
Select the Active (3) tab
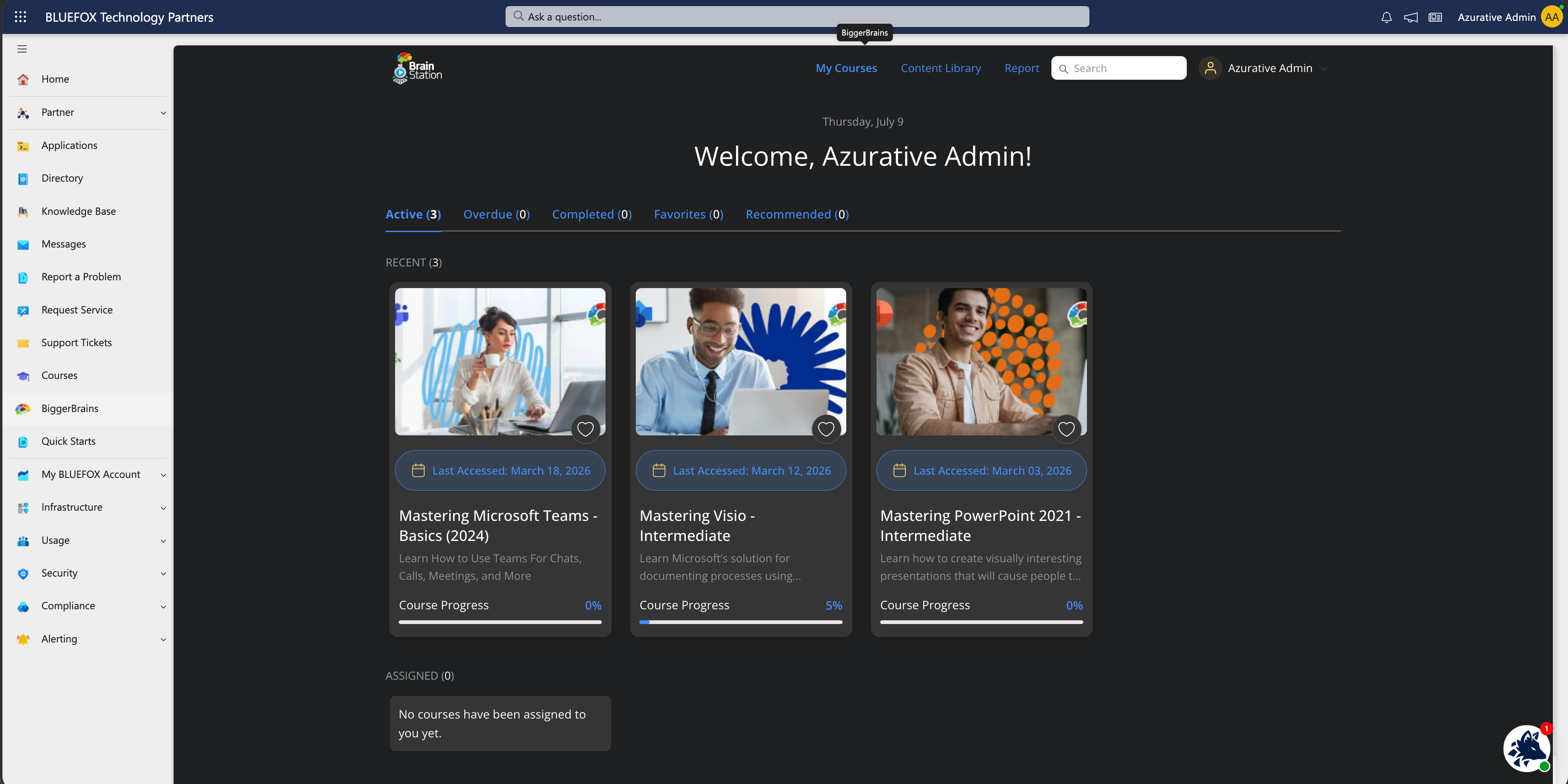pyautogui.click(x=413, y=215)
